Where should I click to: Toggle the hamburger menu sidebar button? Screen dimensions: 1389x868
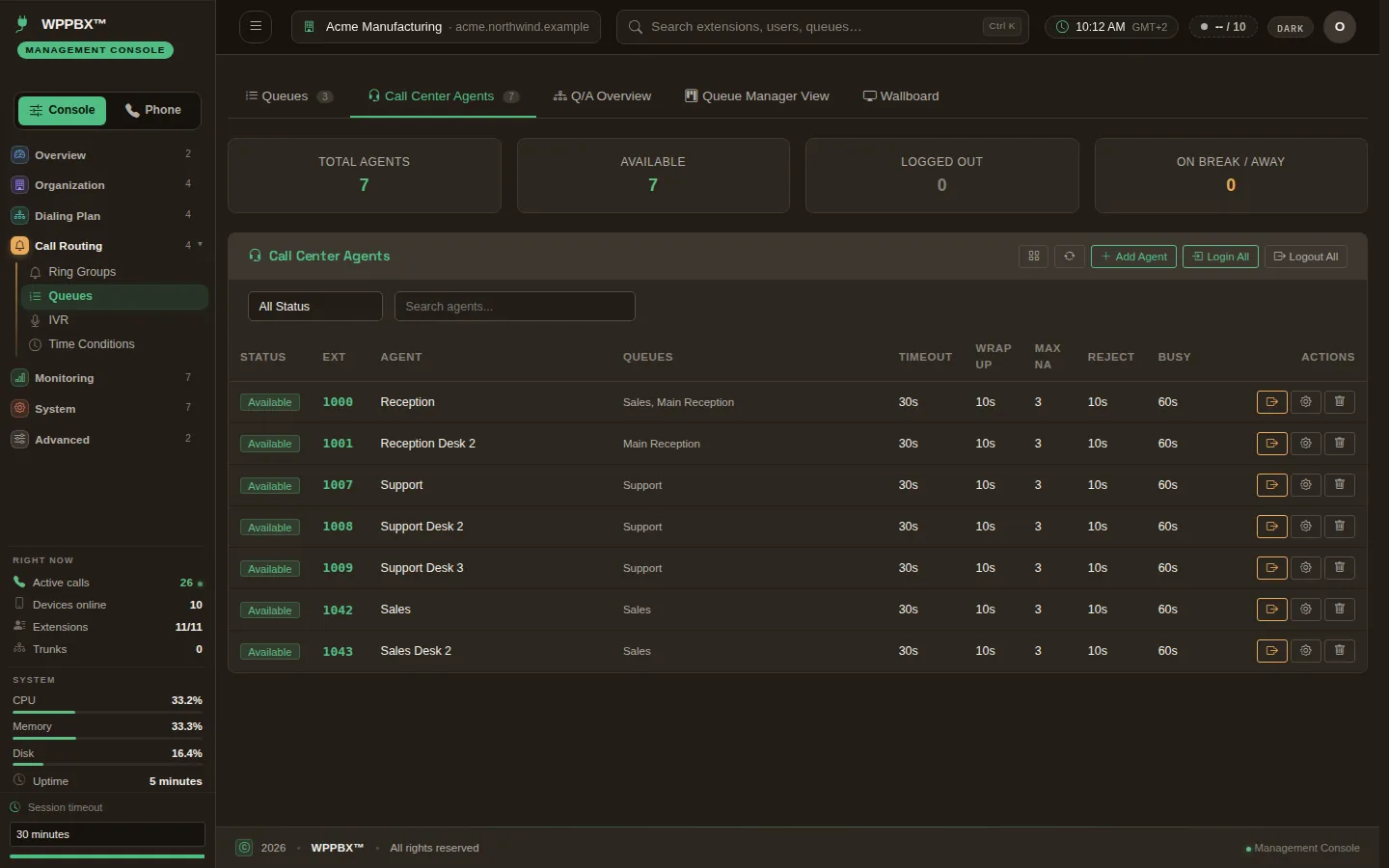click(x=256, y=26)
